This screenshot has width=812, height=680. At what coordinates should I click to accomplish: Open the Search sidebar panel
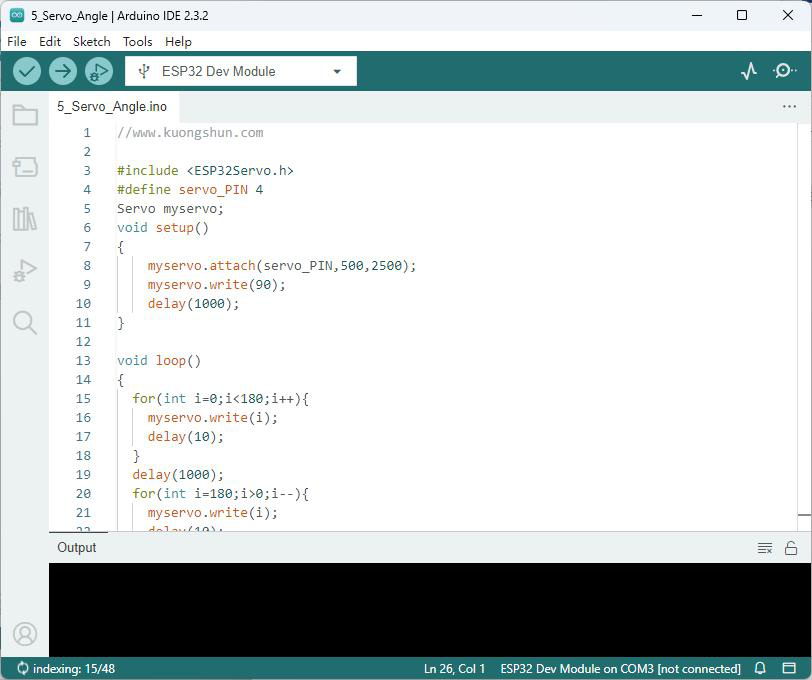tap(25, 323)
